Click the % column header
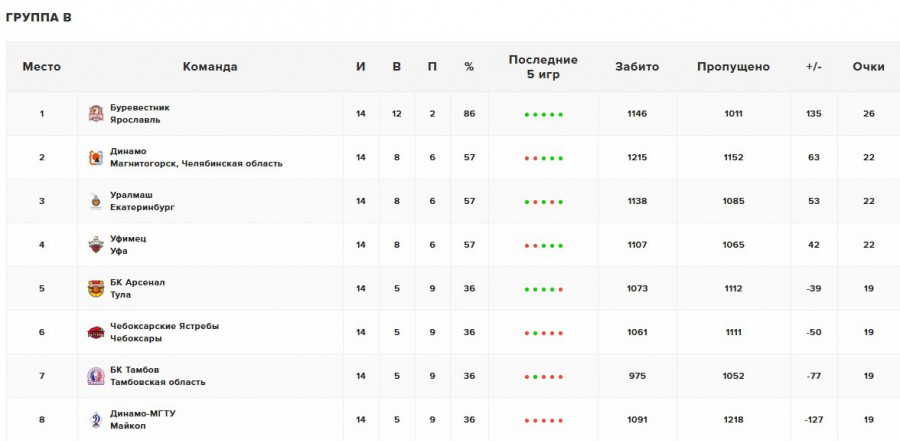Screen dimensions: 900x441 coord(469,67)
